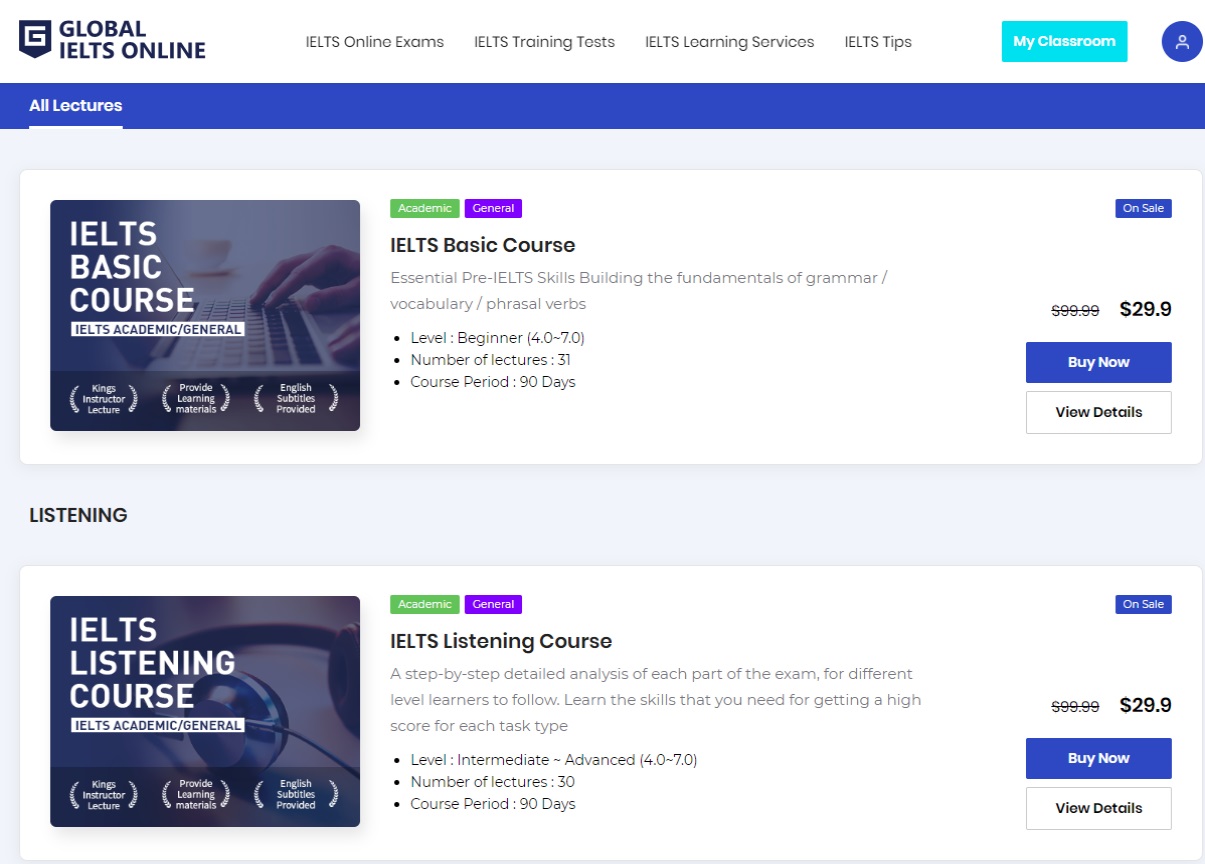This screenshot has height=864, width=1205.
Task: Click the crossed-out $99.99 price for Basic Course
Action: click(1075, 311)
